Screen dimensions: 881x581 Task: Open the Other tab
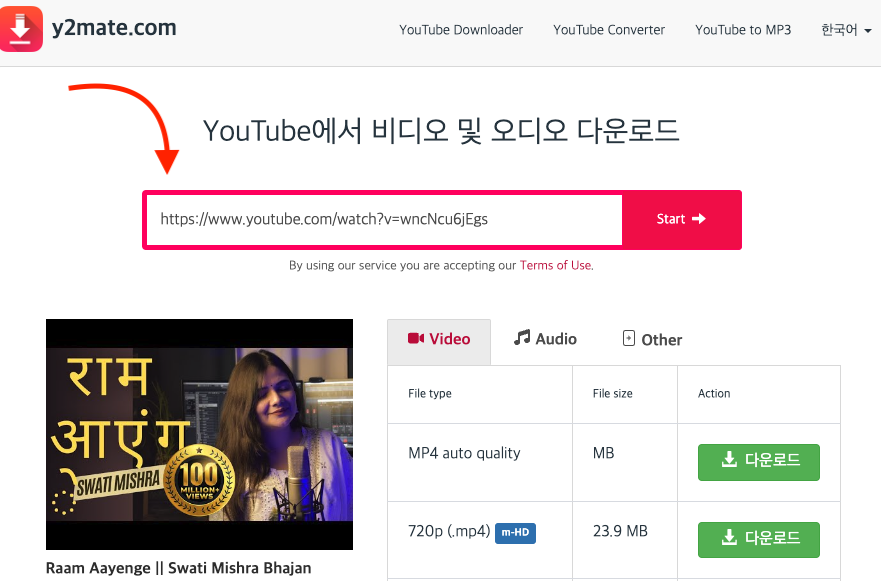(652, 339)
